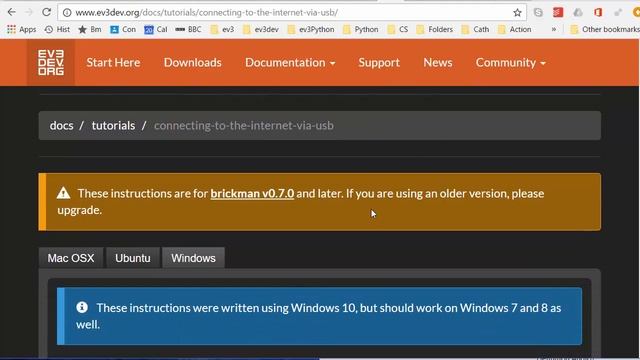Click the docs breadcrumb link
Viewport: 640px width, 360px height.
pyautogui.click(x=62, y=125)
